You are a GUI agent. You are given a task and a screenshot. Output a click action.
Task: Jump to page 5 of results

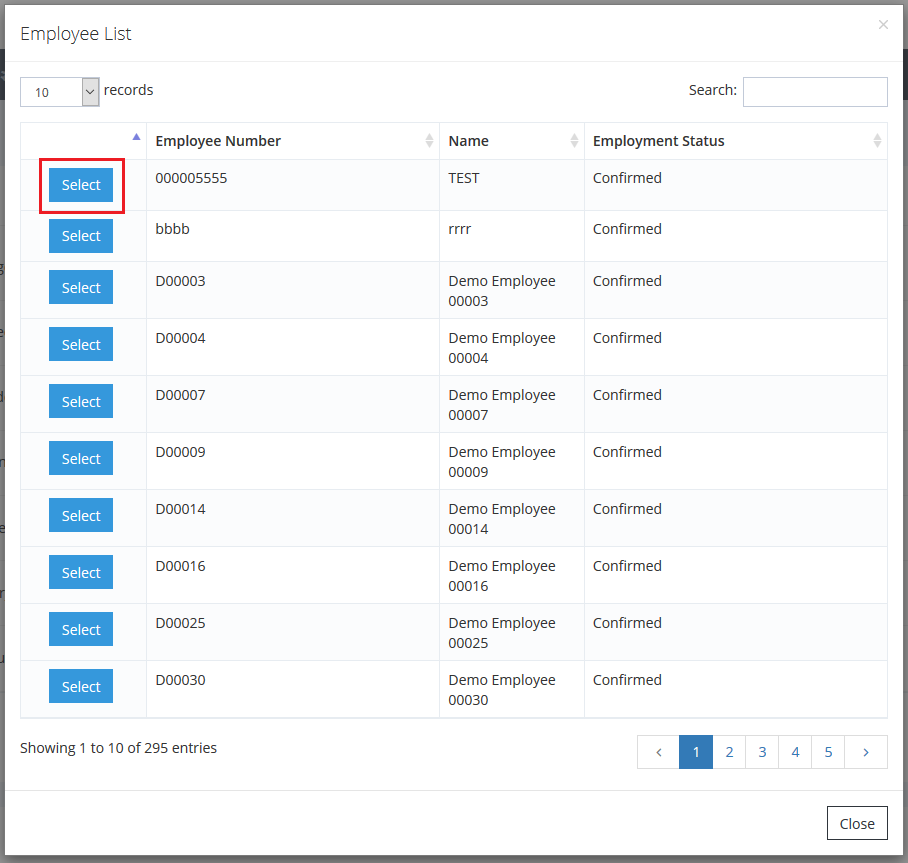(828, 752)
